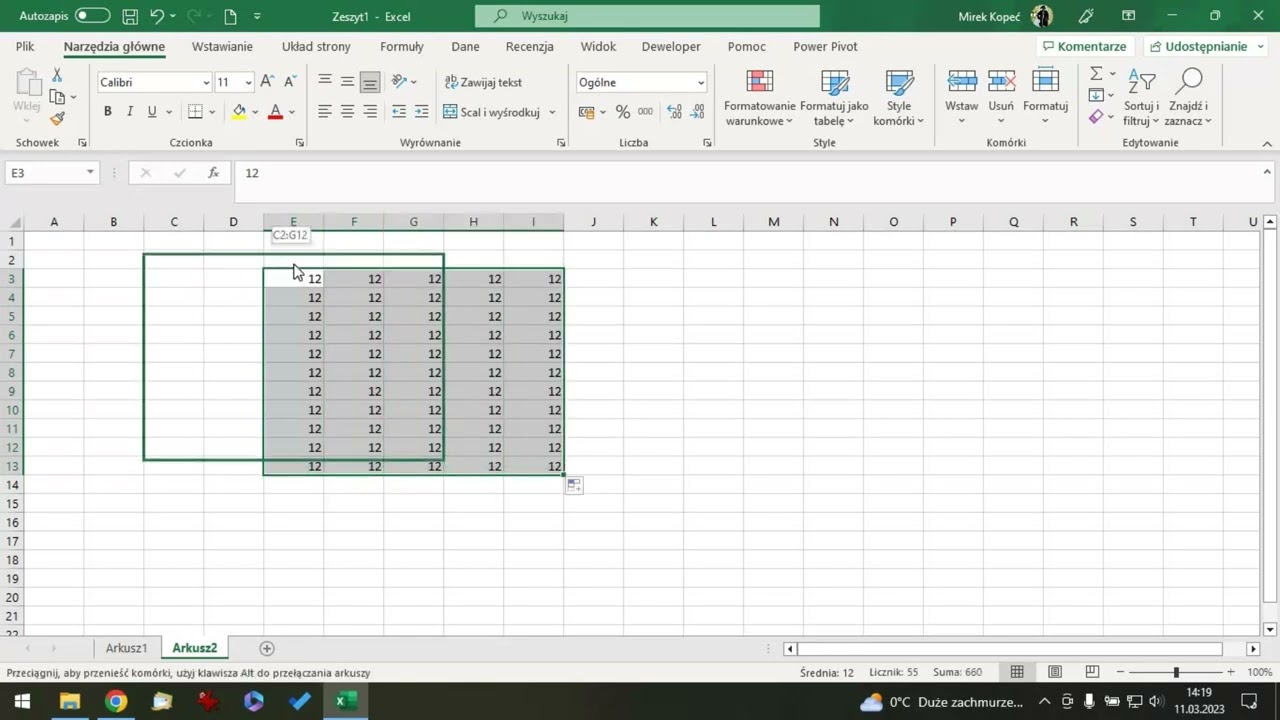Toggle underline formatting

(x=152, y=112)
